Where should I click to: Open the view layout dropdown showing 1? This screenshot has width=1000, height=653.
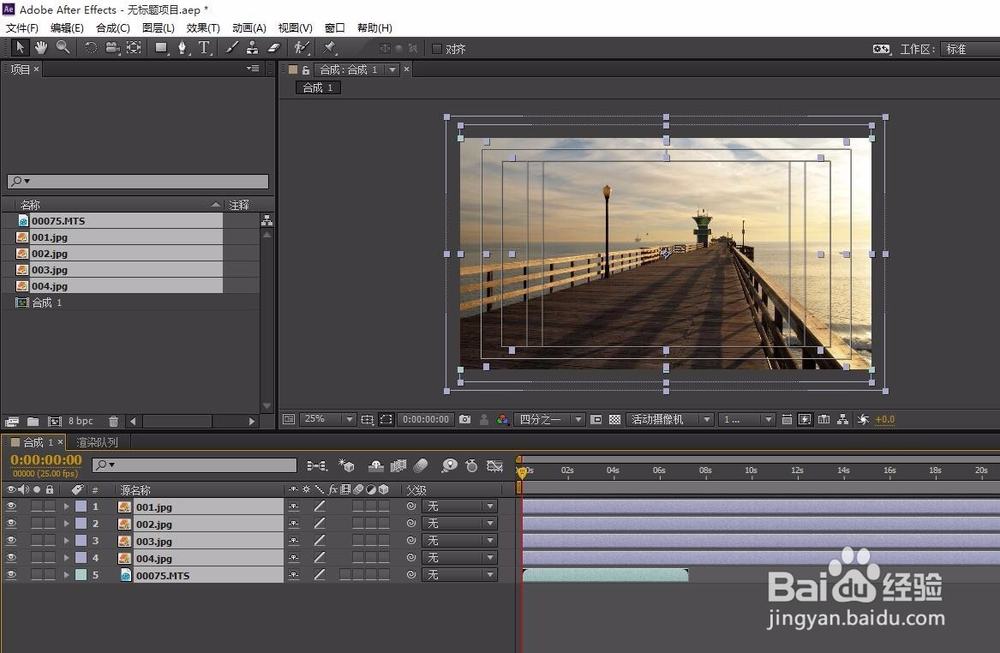pos(746,419)
